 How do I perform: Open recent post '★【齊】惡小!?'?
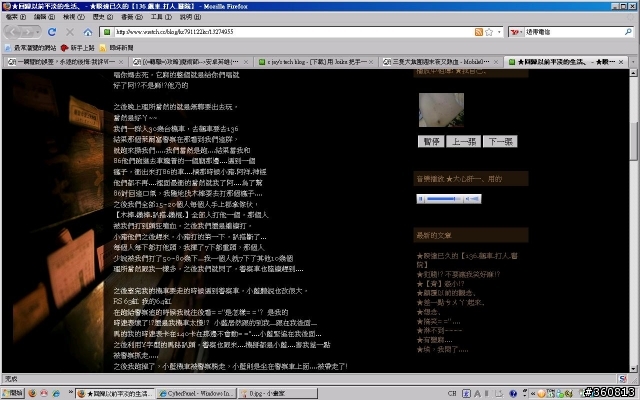pos(440,283)
